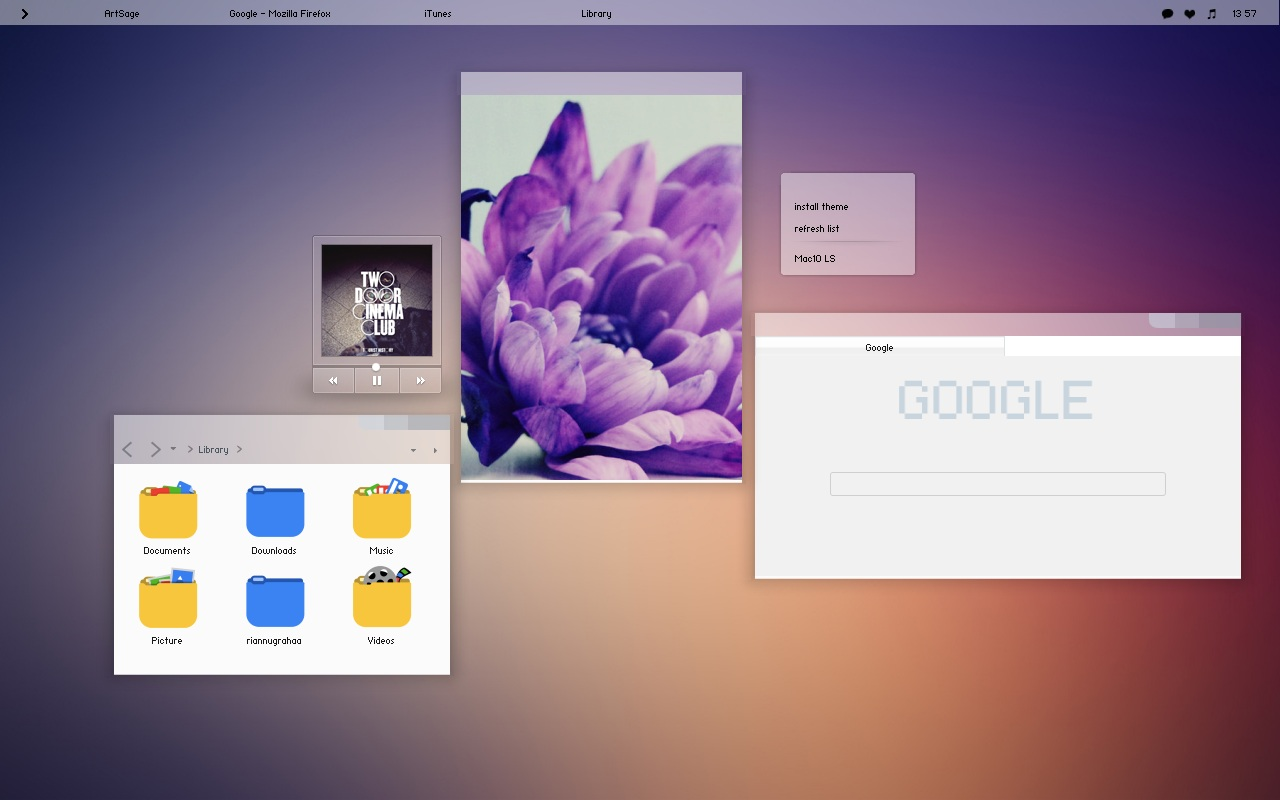Choose install theme from popup menu

(x=821, y=207)
